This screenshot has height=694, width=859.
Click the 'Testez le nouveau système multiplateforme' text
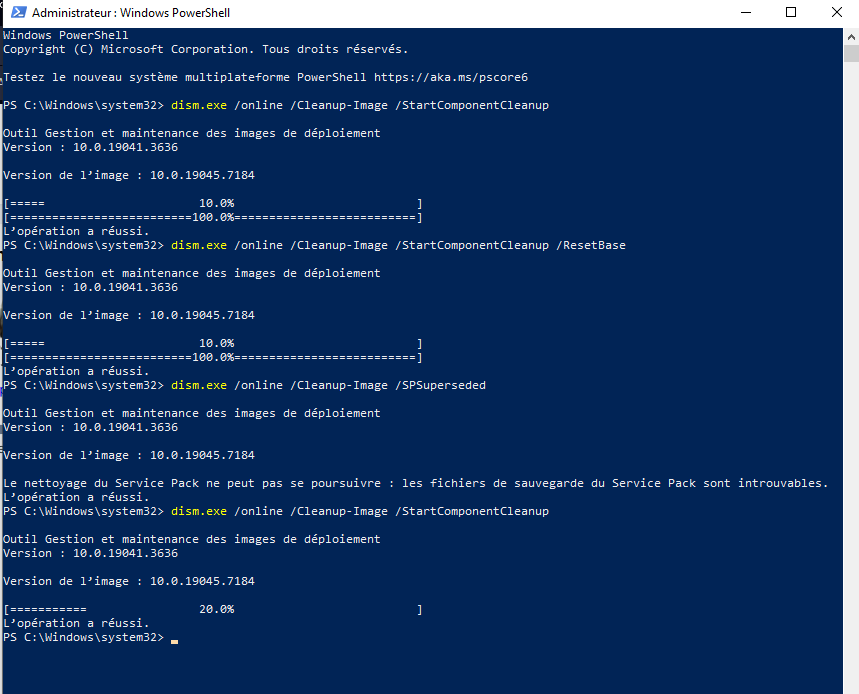click(146, 77)
